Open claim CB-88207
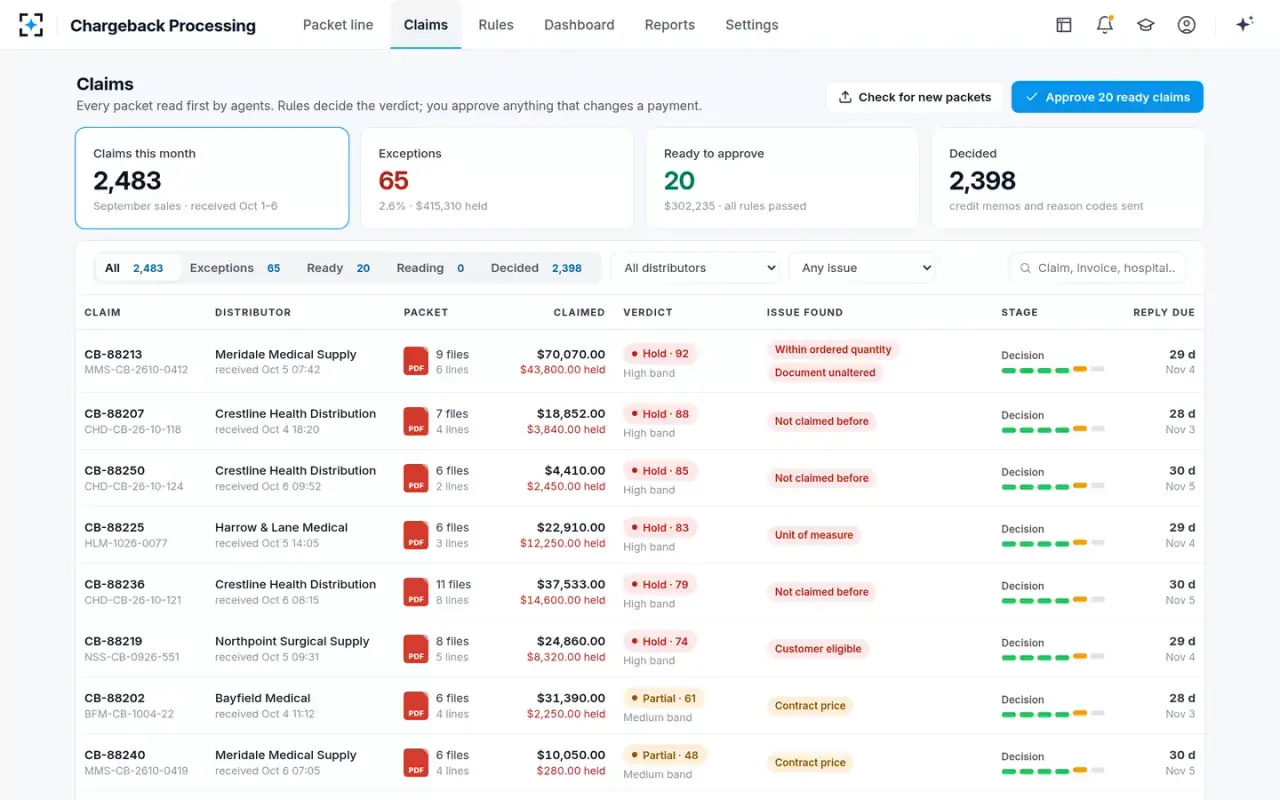This screenshot has height=800, width=1280. point(114,413)
